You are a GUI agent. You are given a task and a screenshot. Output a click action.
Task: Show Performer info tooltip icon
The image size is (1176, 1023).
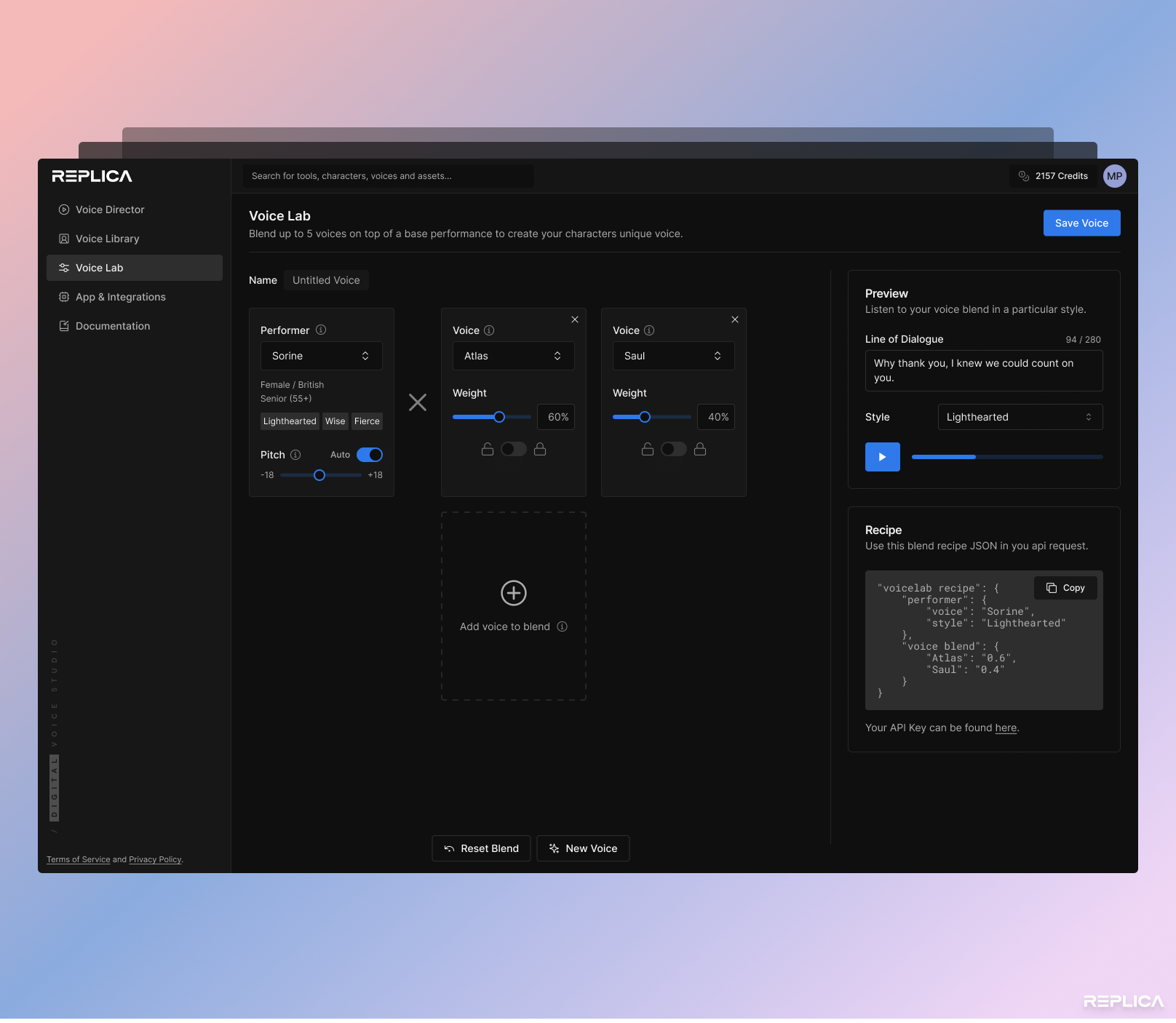tap(321, 330)
